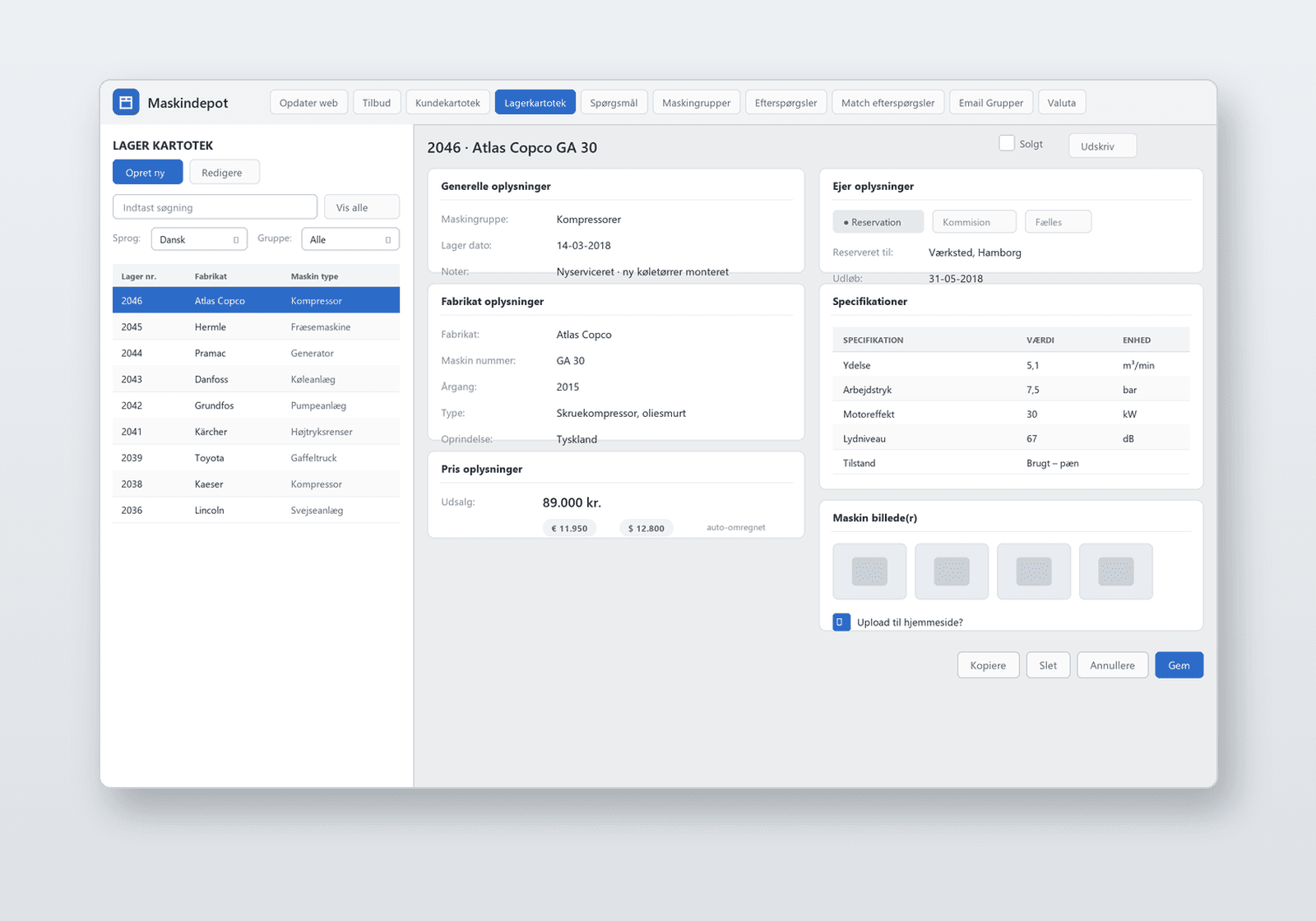
Task: Focus the Indtast søgning search field
Action: pos(215,207)
